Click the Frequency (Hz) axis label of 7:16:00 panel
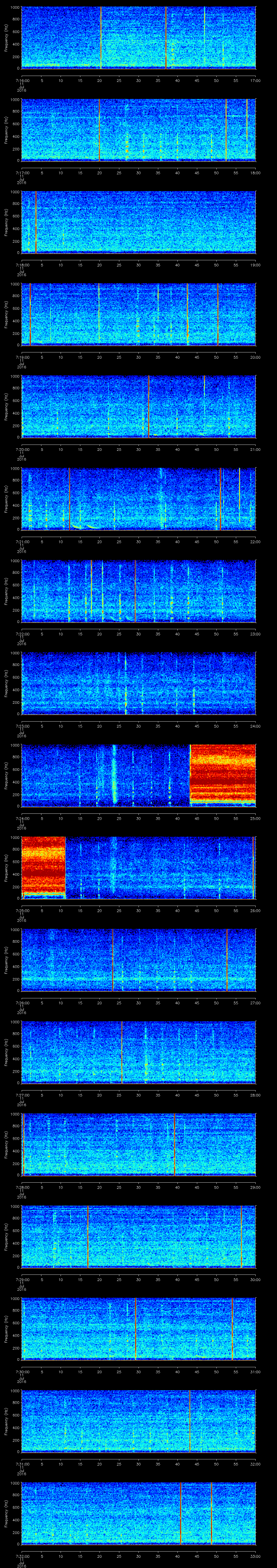This screenshot has width=277, height=1568. pyautogui.click(x=6, y=38)
